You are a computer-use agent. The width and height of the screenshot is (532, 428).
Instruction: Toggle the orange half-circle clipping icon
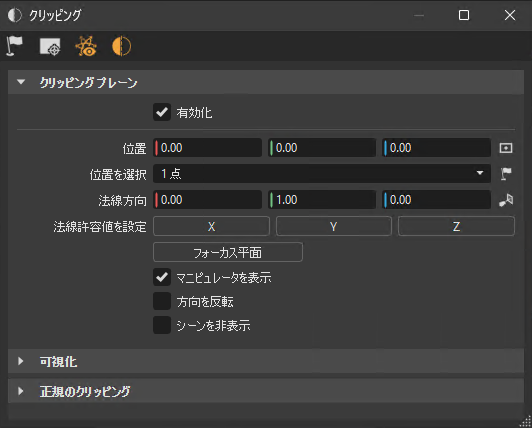[121, 46]
